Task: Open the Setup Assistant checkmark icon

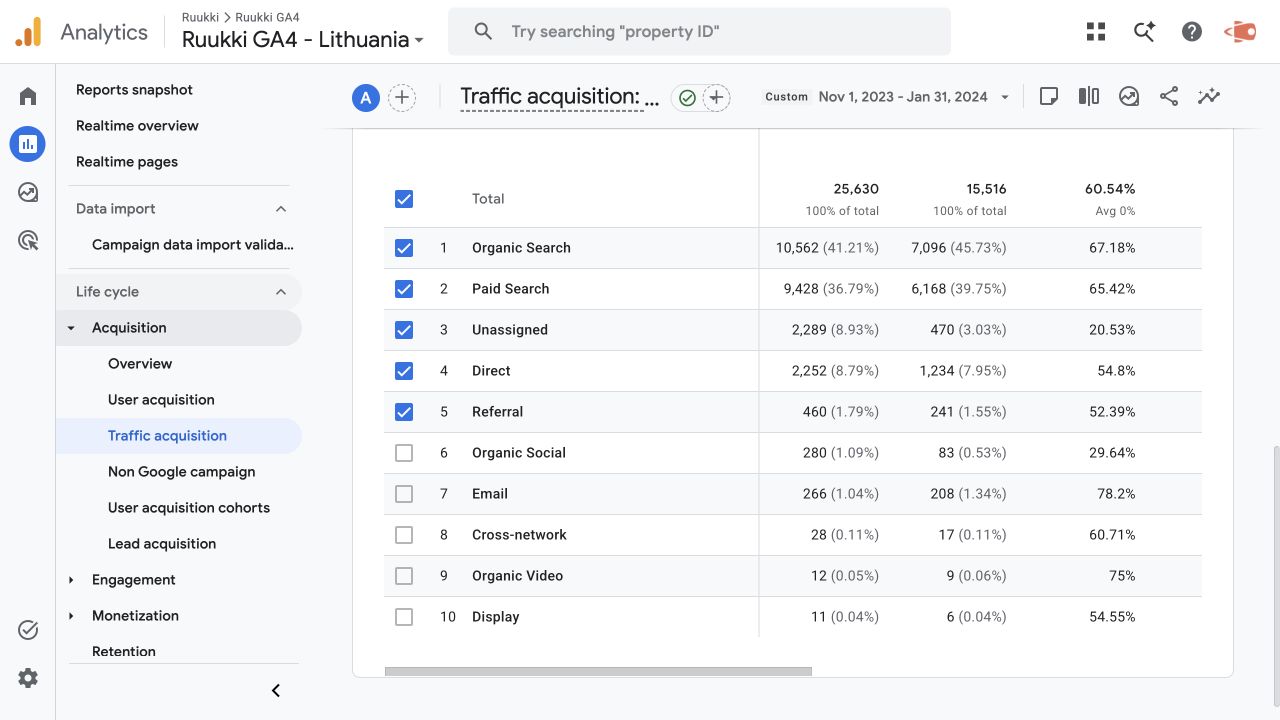Action: point(28,630)
